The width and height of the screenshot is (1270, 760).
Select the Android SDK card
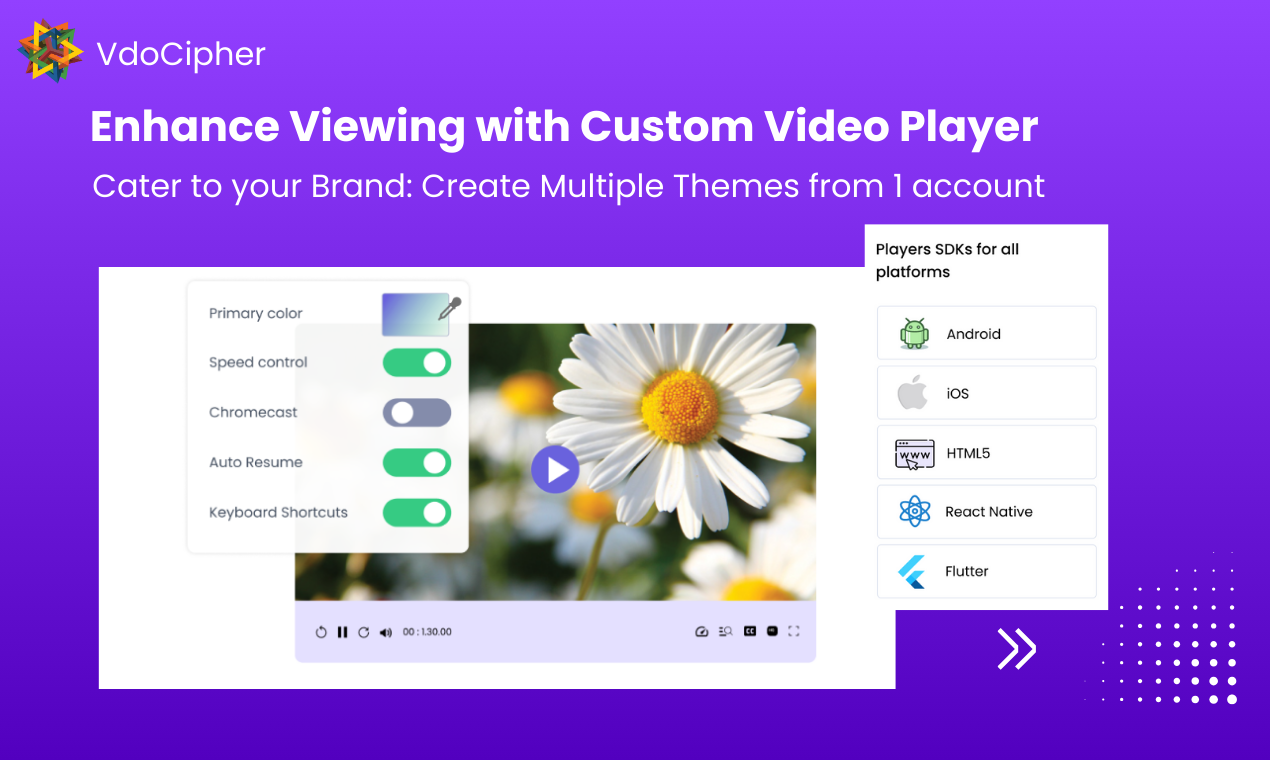click(x=987, y=333)
